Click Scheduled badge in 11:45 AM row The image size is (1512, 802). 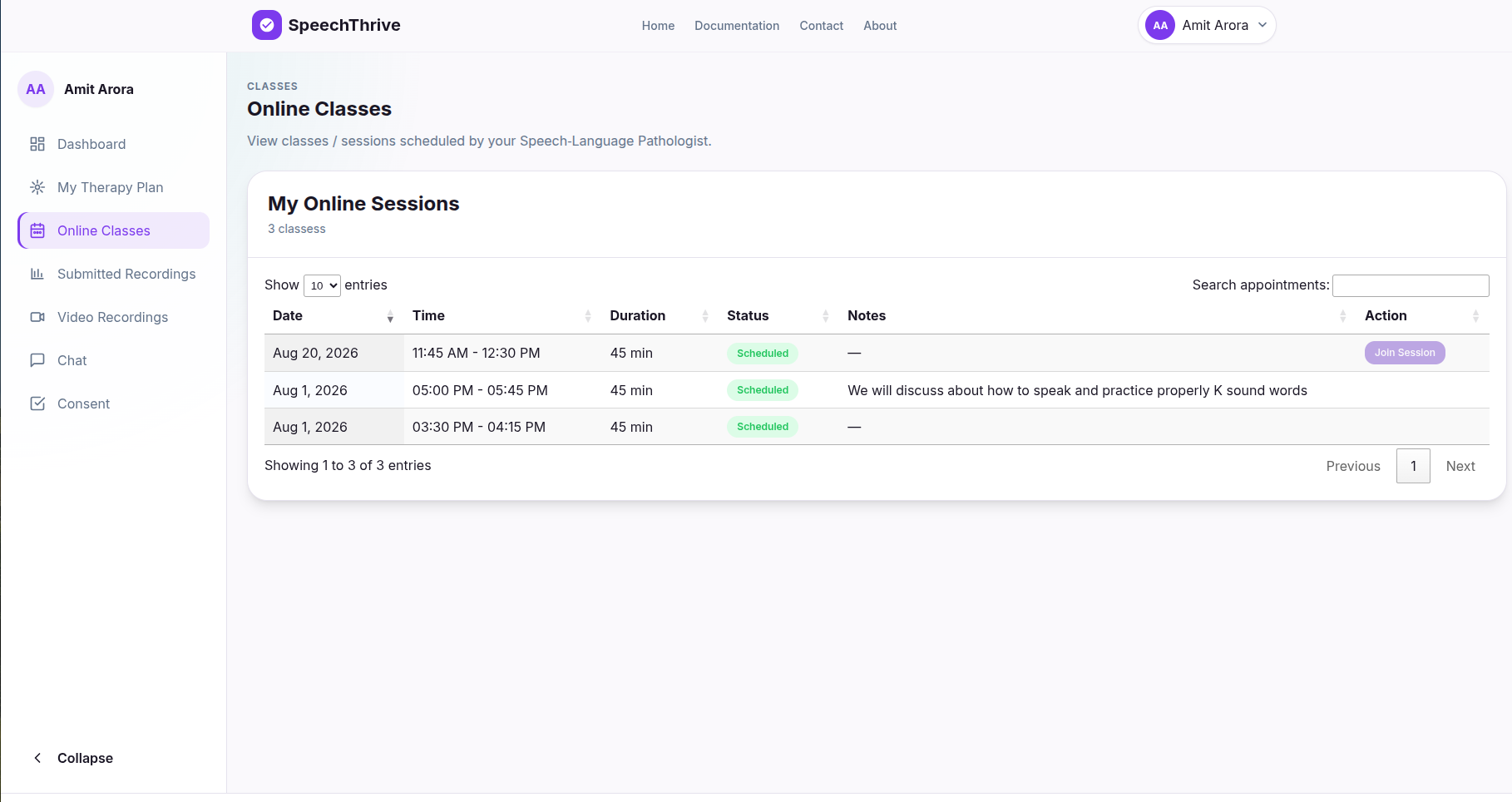pos(763,354)
